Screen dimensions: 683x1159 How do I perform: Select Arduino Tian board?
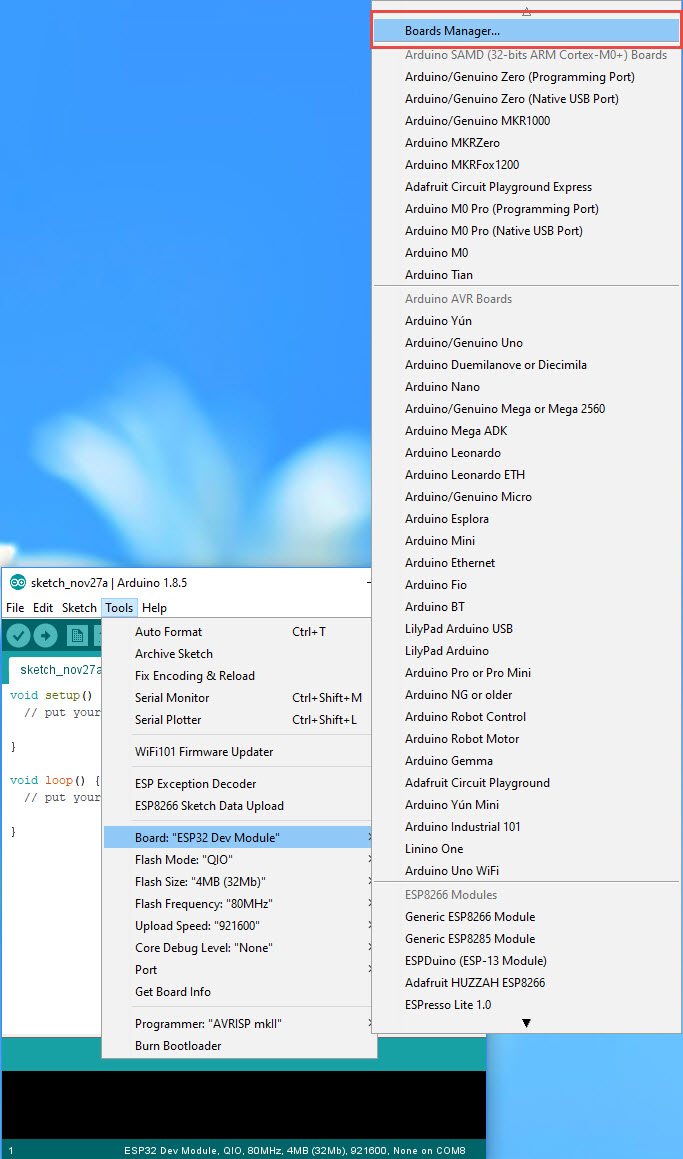click(x=526, y=275)
